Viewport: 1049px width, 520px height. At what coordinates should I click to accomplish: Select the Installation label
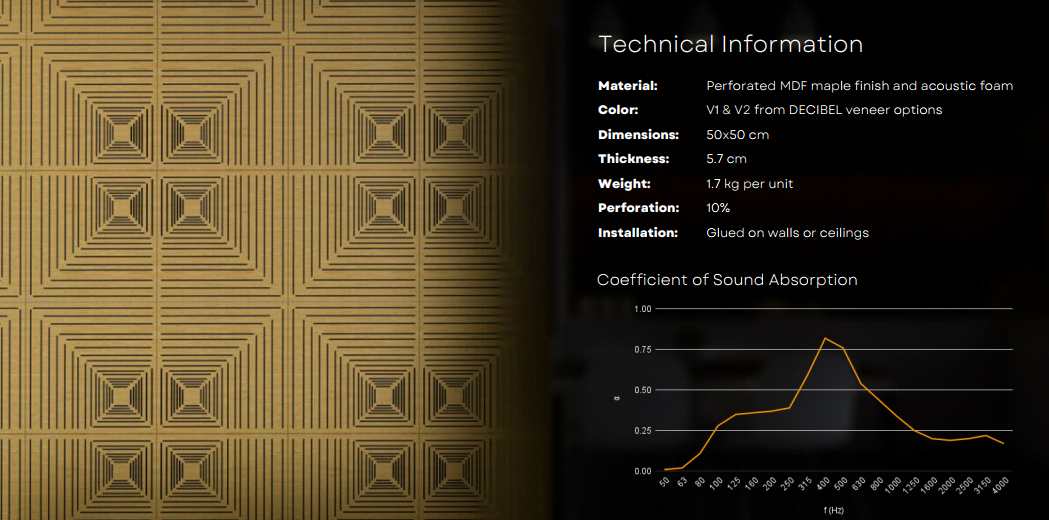pyautogui.click(x=638, y=233)
